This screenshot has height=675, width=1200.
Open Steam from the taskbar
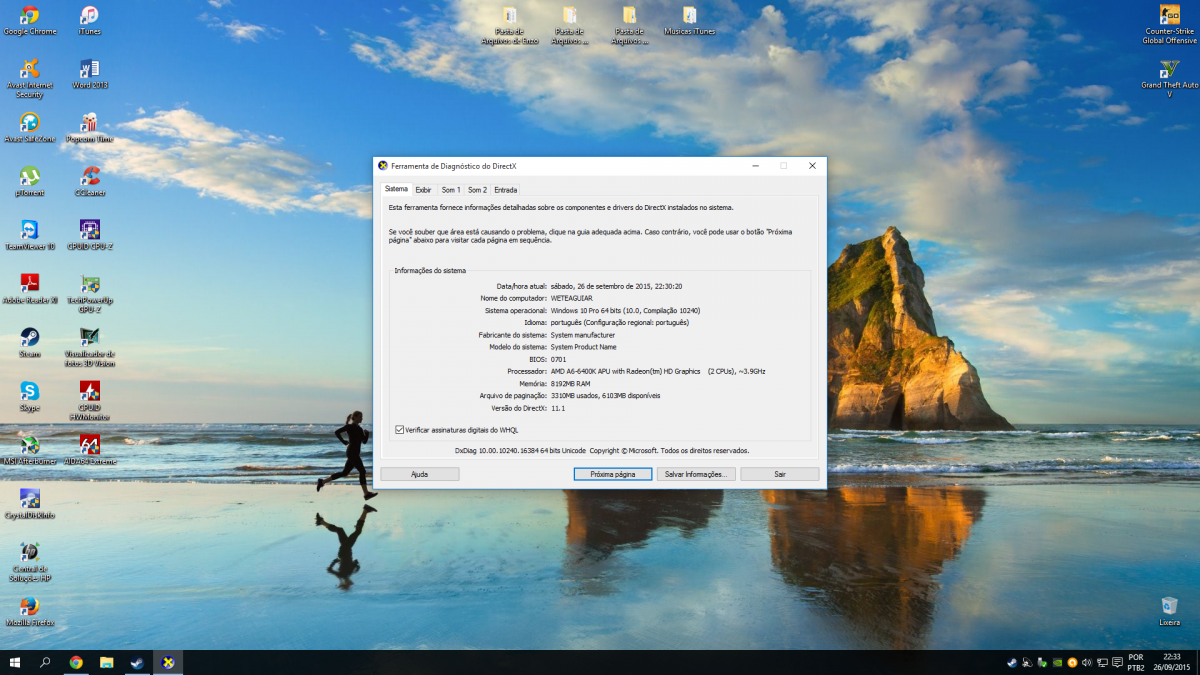pos(137,662)
